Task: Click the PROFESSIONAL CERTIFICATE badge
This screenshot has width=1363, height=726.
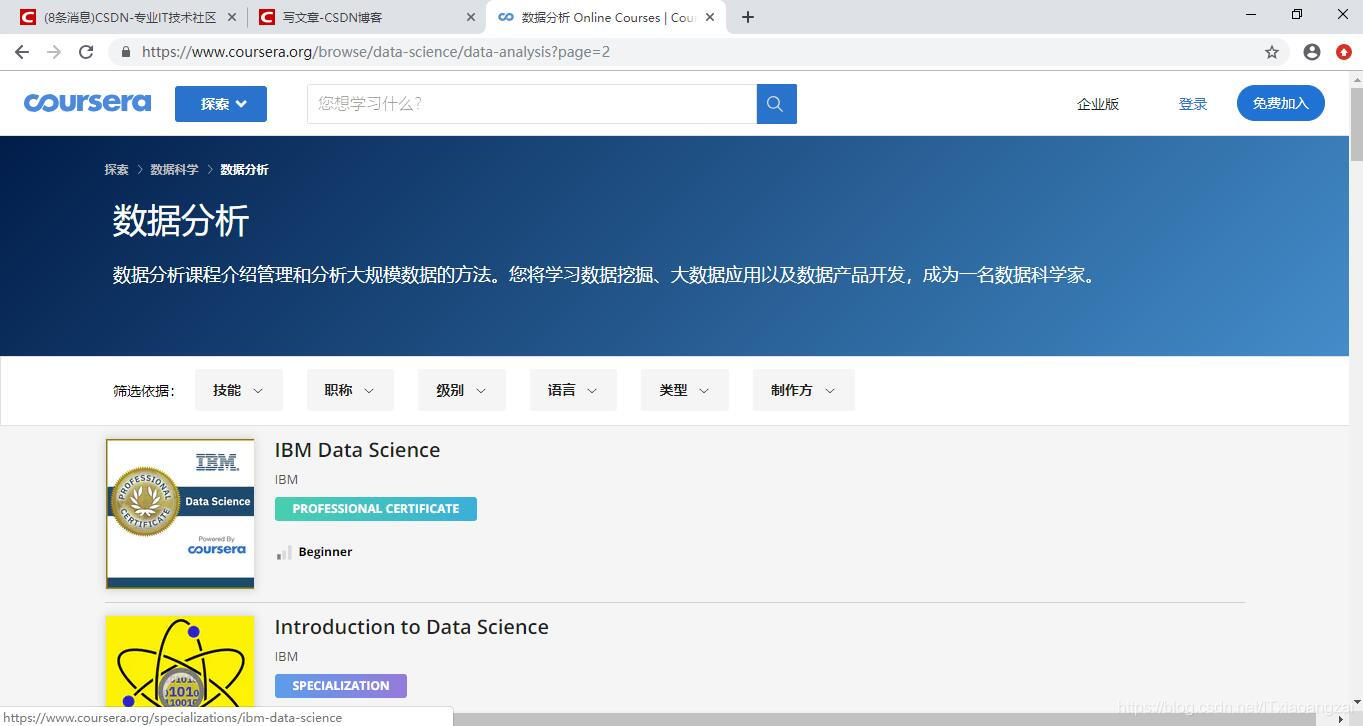Action: click(x=376, y=509)
